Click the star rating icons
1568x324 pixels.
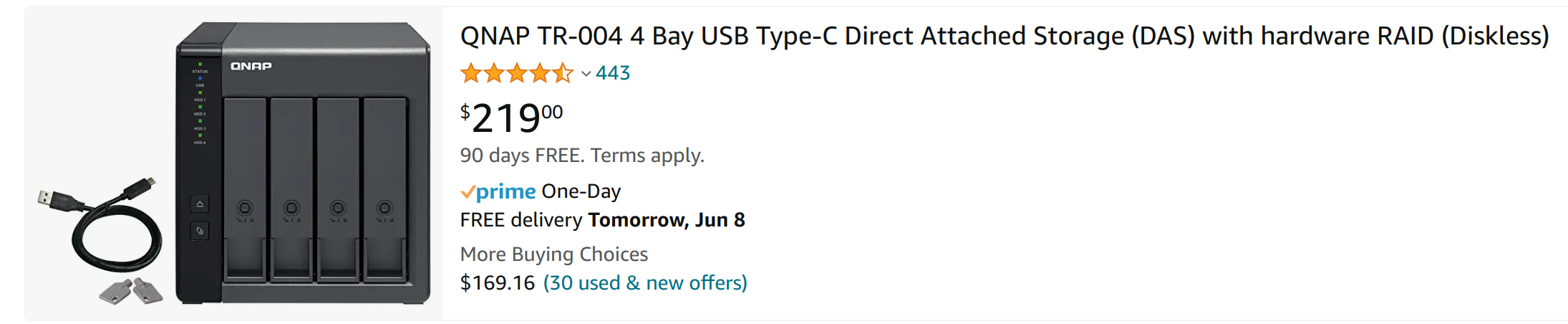(517, 72)
